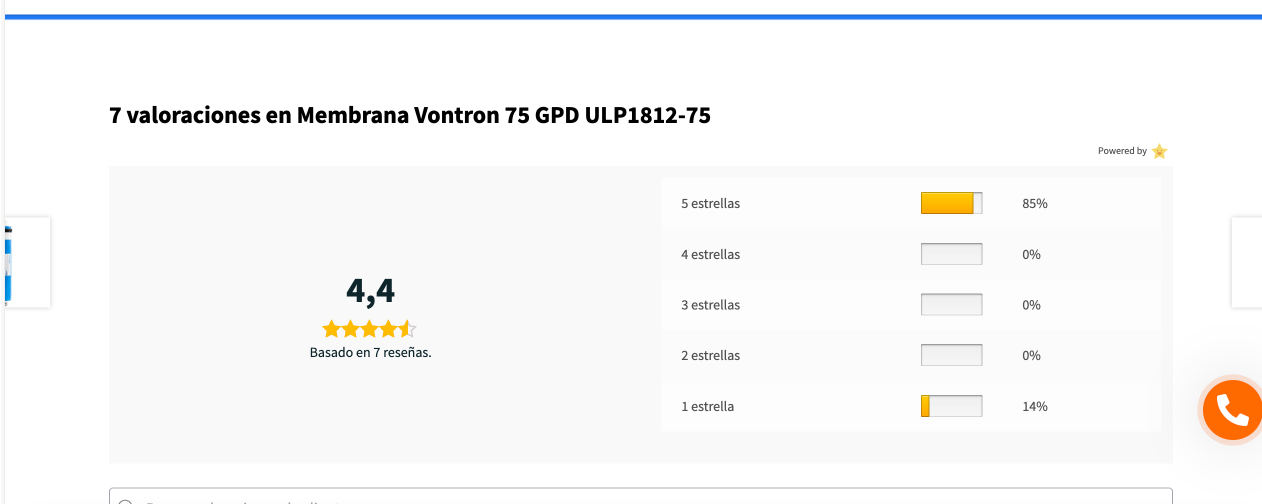Click the 85% percentage label
1262x504 pixels.
[1035, 204]
